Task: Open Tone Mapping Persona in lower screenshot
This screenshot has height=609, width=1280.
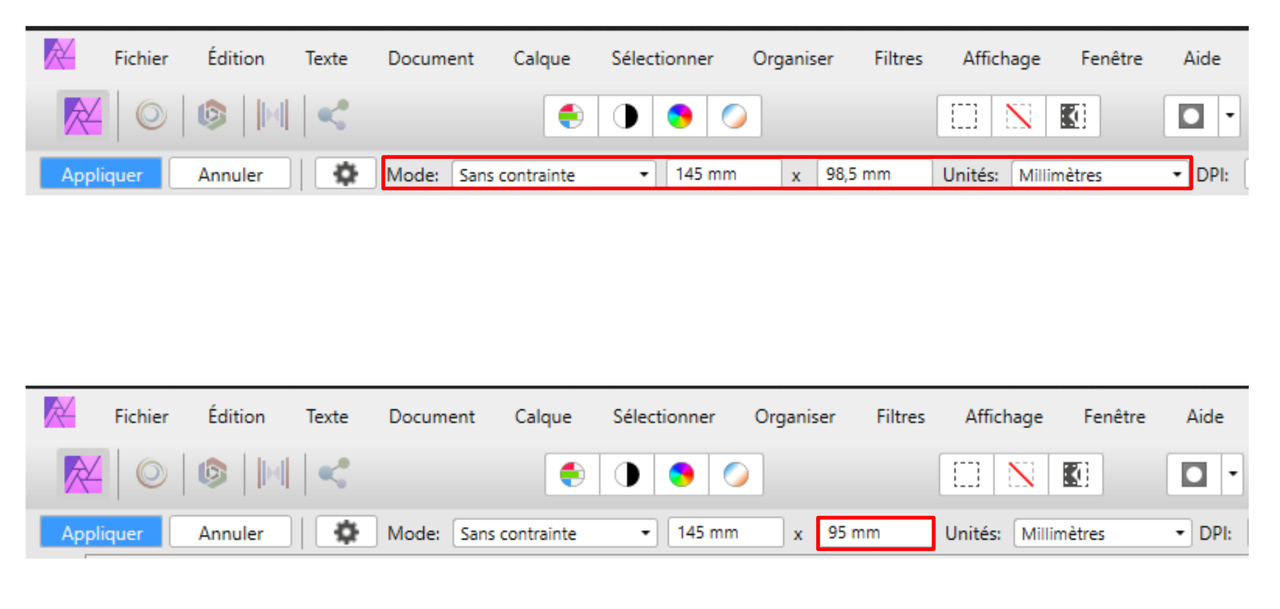Action: (x=272, y=474)
